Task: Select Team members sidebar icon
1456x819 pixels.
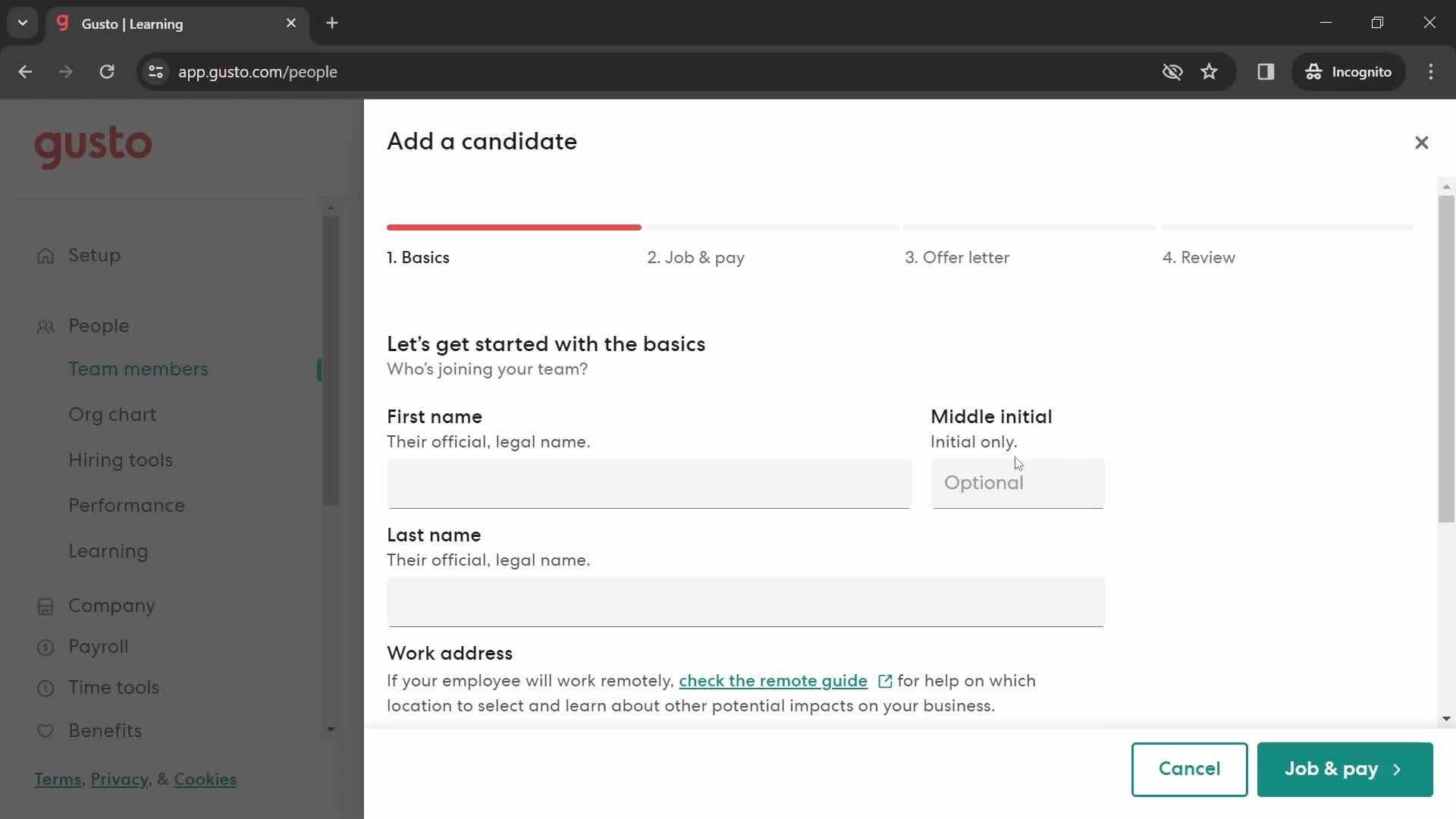Action: pos(138,369)
